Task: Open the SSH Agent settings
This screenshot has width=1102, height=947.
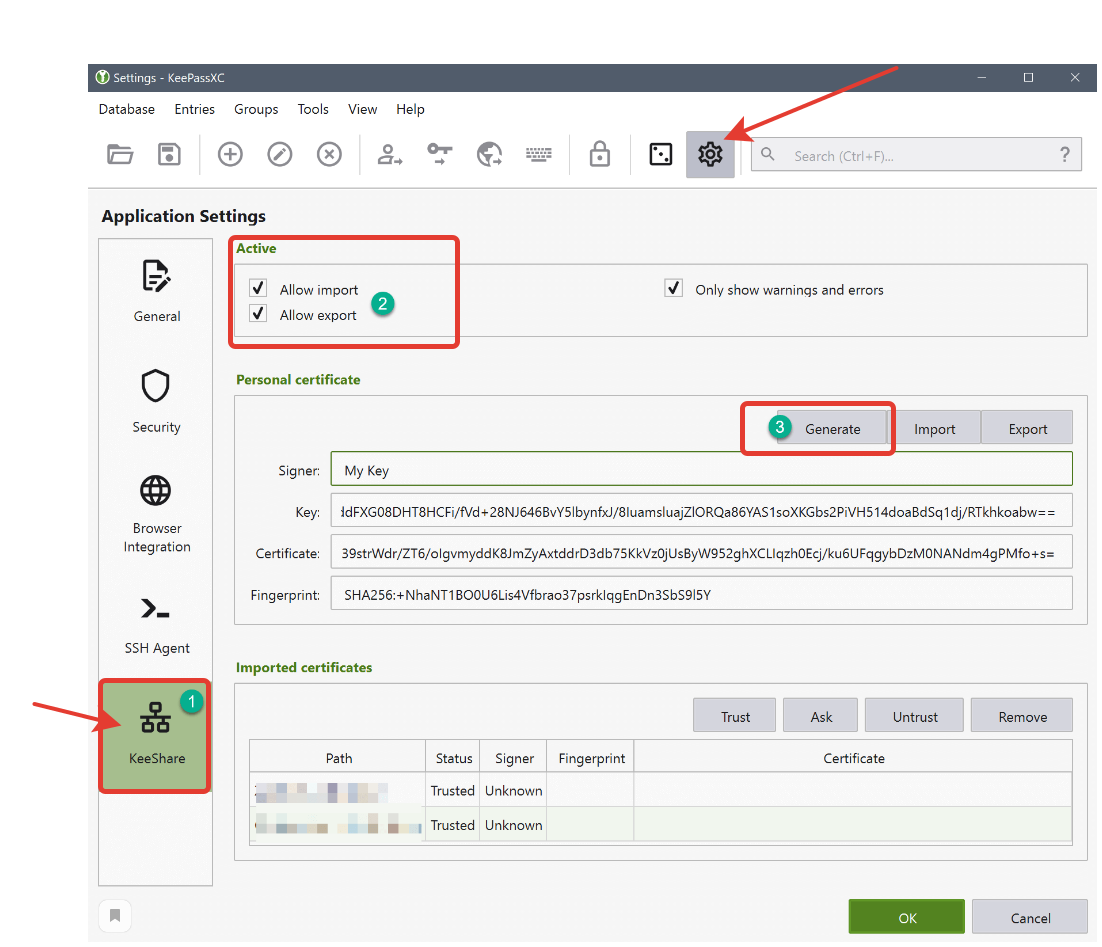Action: (156, 625)
